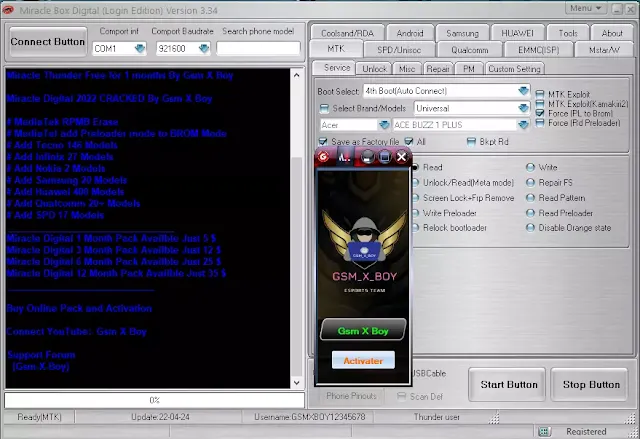Open the Menu dropdown in title bar
The height and width of the screenshot is (439, 640).
click(586, 8)
